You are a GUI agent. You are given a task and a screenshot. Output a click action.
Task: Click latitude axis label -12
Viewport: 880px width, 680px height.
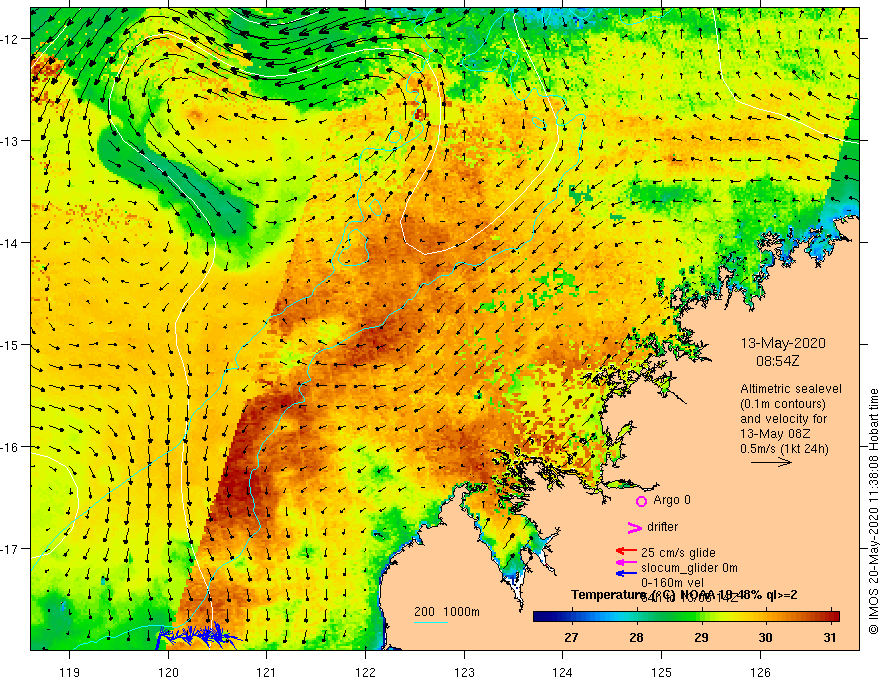pos(10,39)
